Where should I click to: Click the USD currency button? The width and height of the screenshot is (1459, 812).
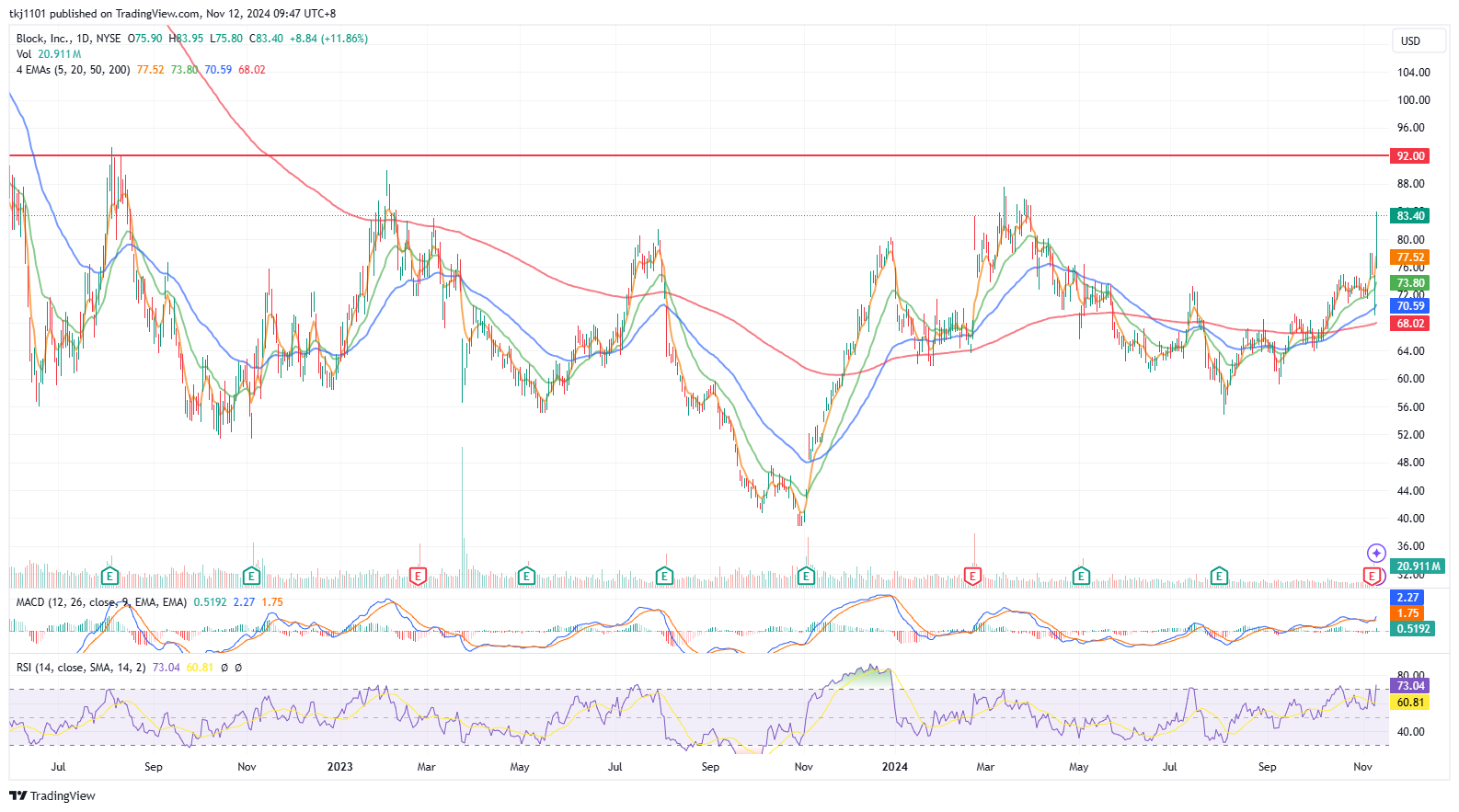click(1419, 40)
